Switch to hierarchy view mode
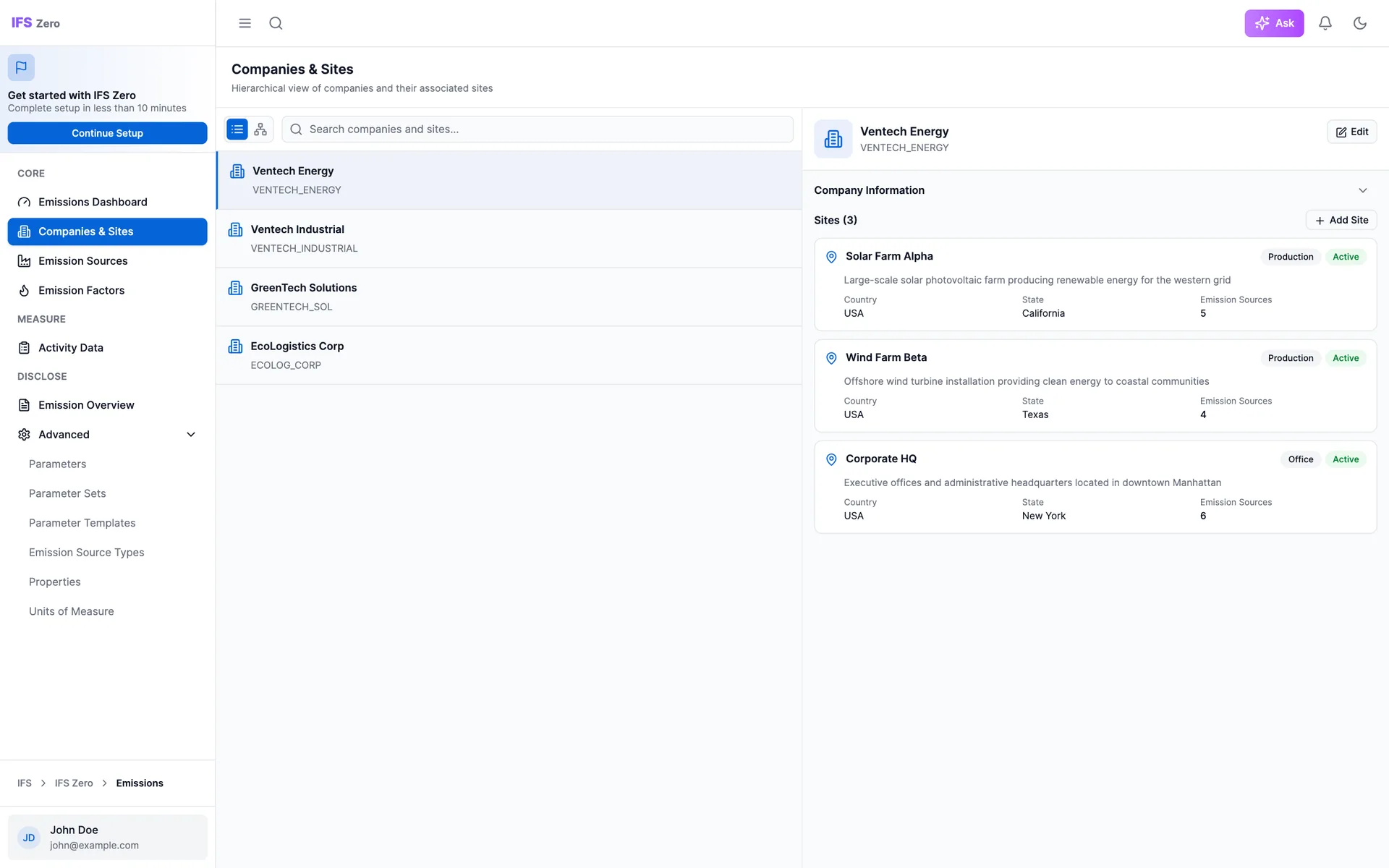Screen dimensions: 1389x868 pyautogui.click(x=260, y=129)
